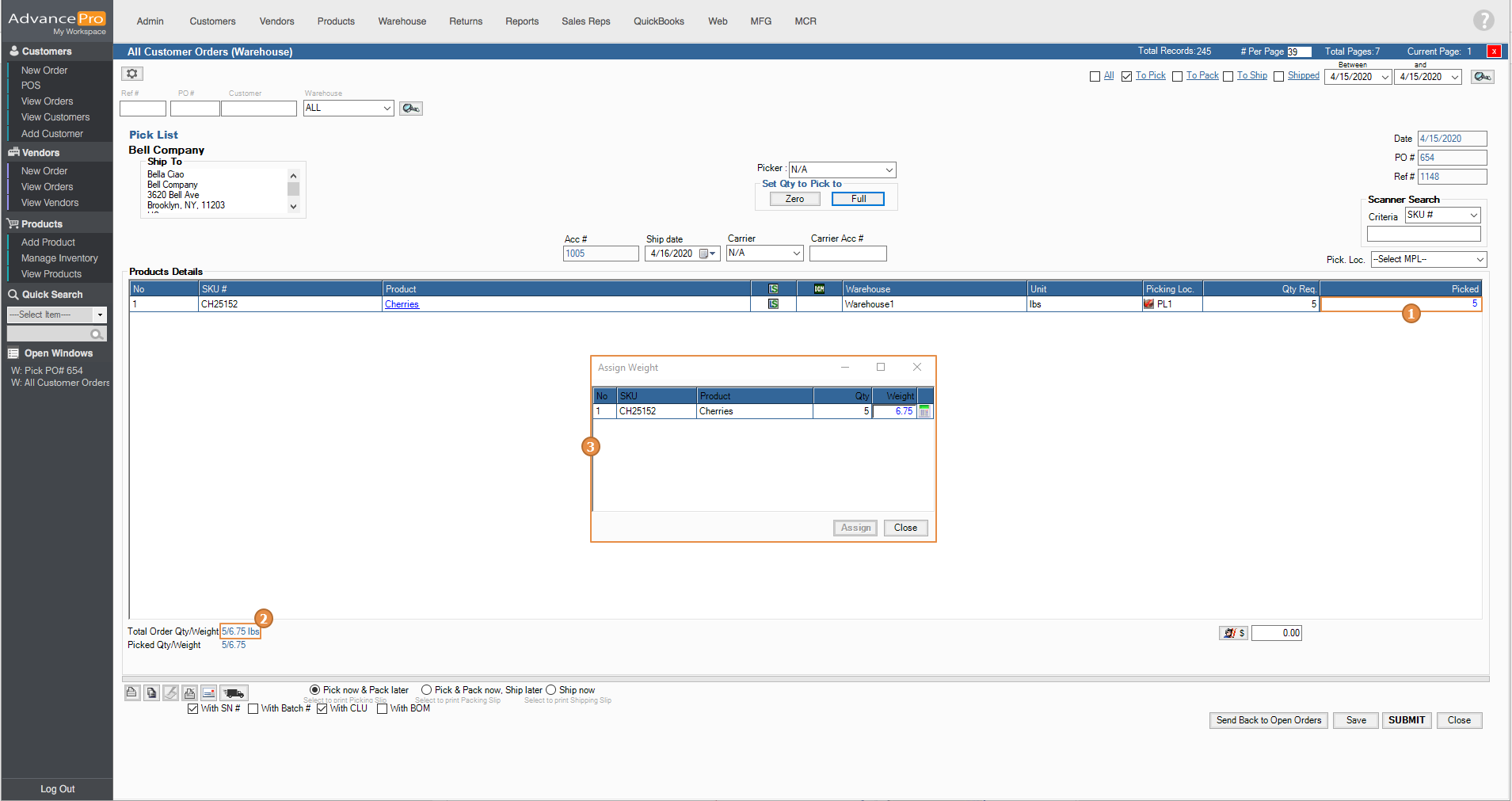Click the help question mark icon

point(1483,21)
